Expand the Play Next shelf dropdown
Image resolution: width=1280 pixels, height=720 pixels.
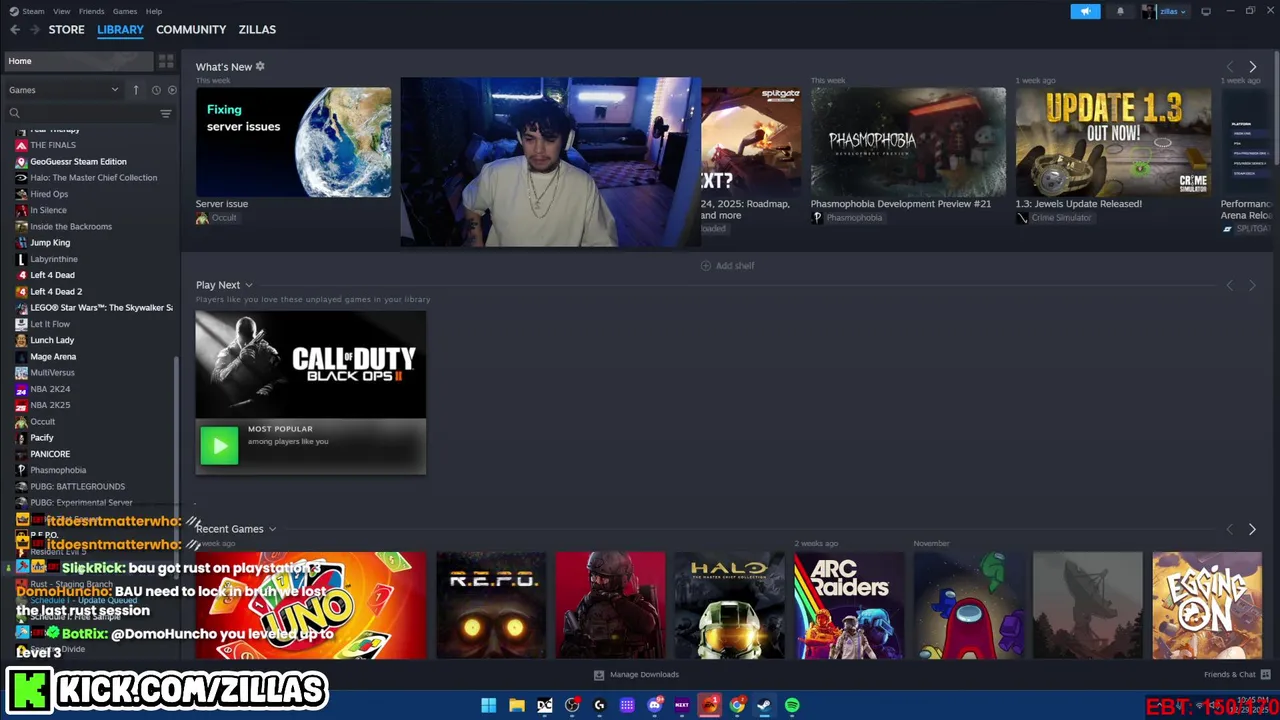[x=249, y=285]
